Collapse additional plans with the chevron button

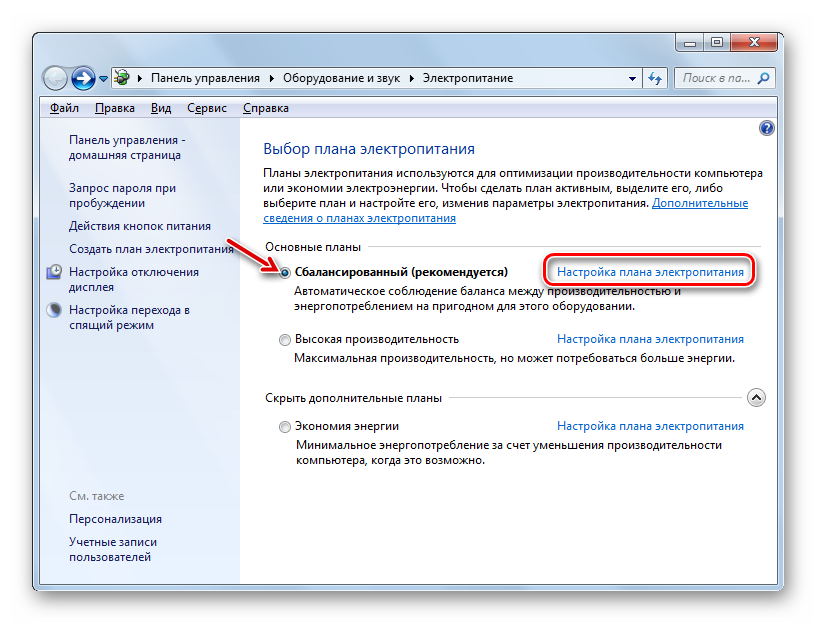[757, 398]
